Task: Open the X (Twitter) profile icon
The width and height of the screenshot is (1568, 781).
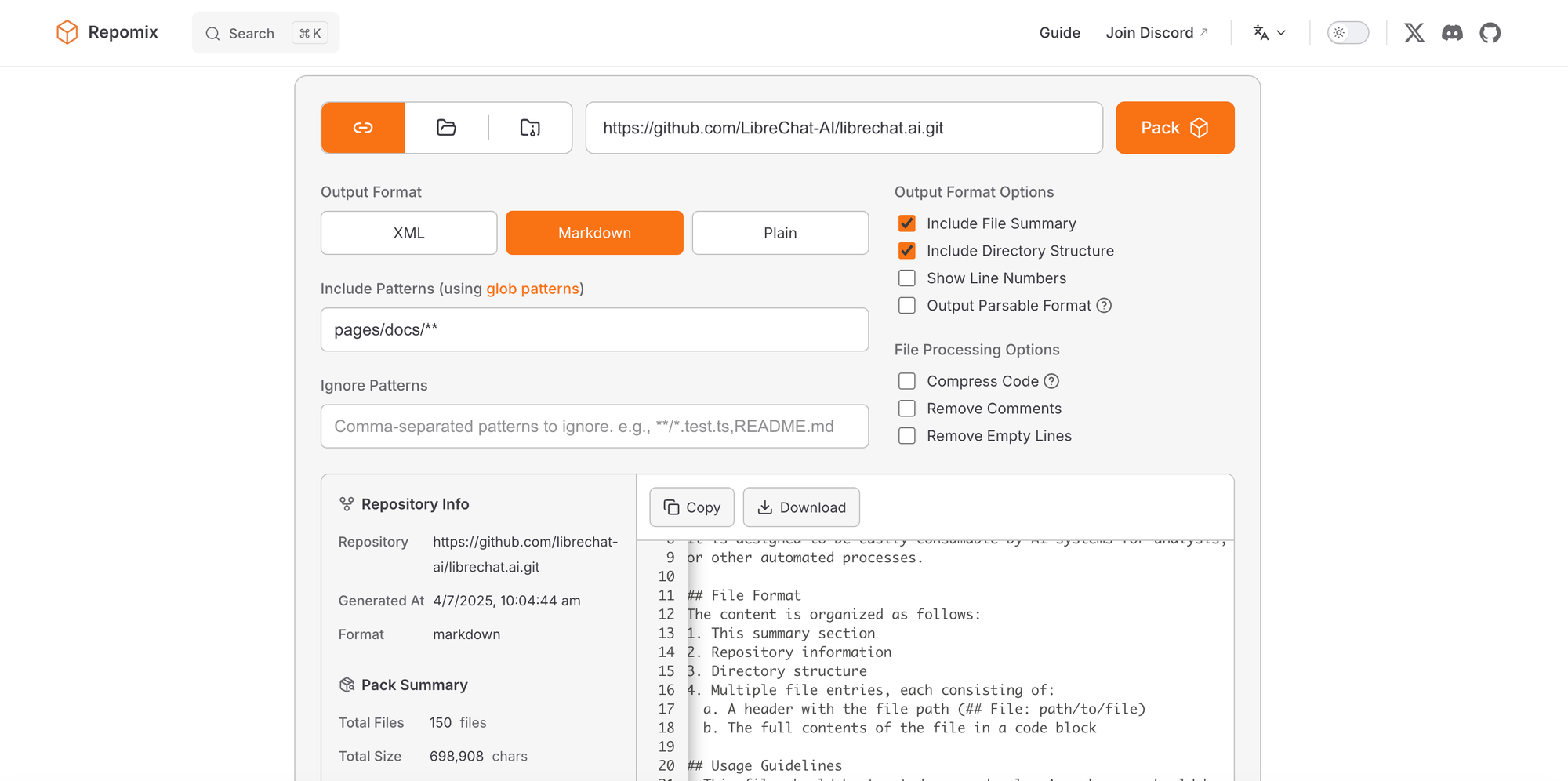Action: (x=1414, y=33)
